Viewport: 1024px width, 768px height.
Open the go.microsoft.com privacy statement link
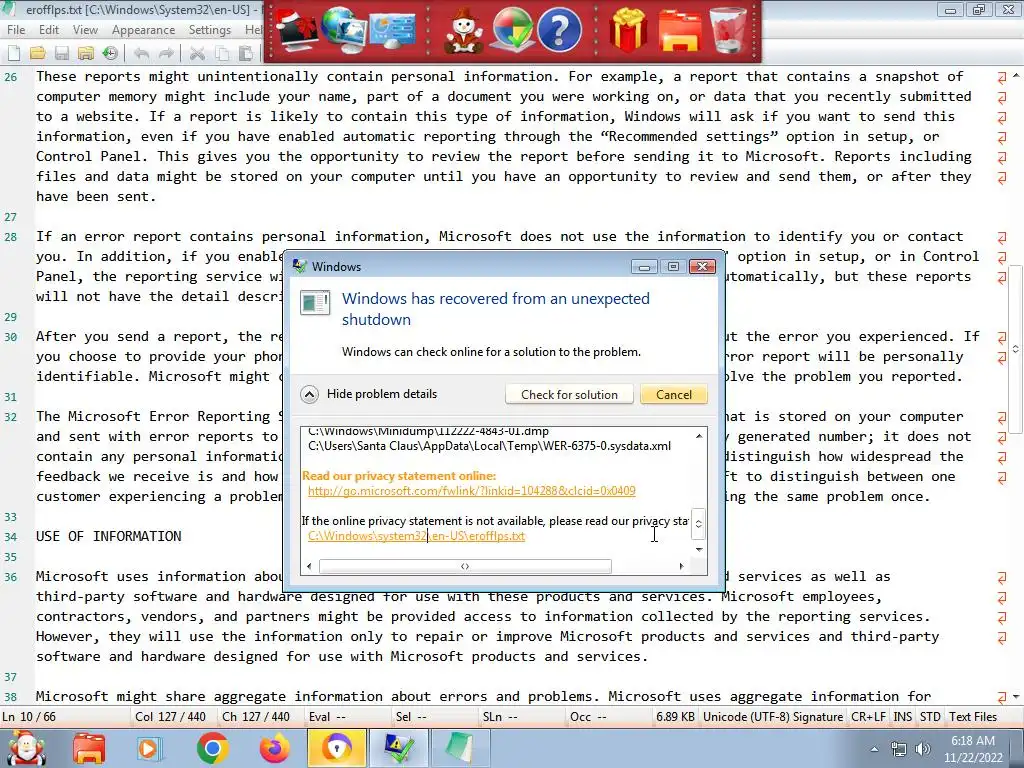click(472, 490)
